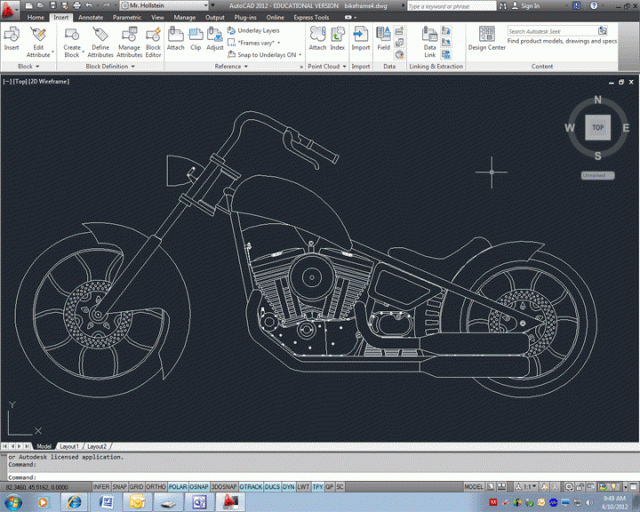Open the annotation scale 1:1 dropdown

pyautogui.click(x=527, y=487)
